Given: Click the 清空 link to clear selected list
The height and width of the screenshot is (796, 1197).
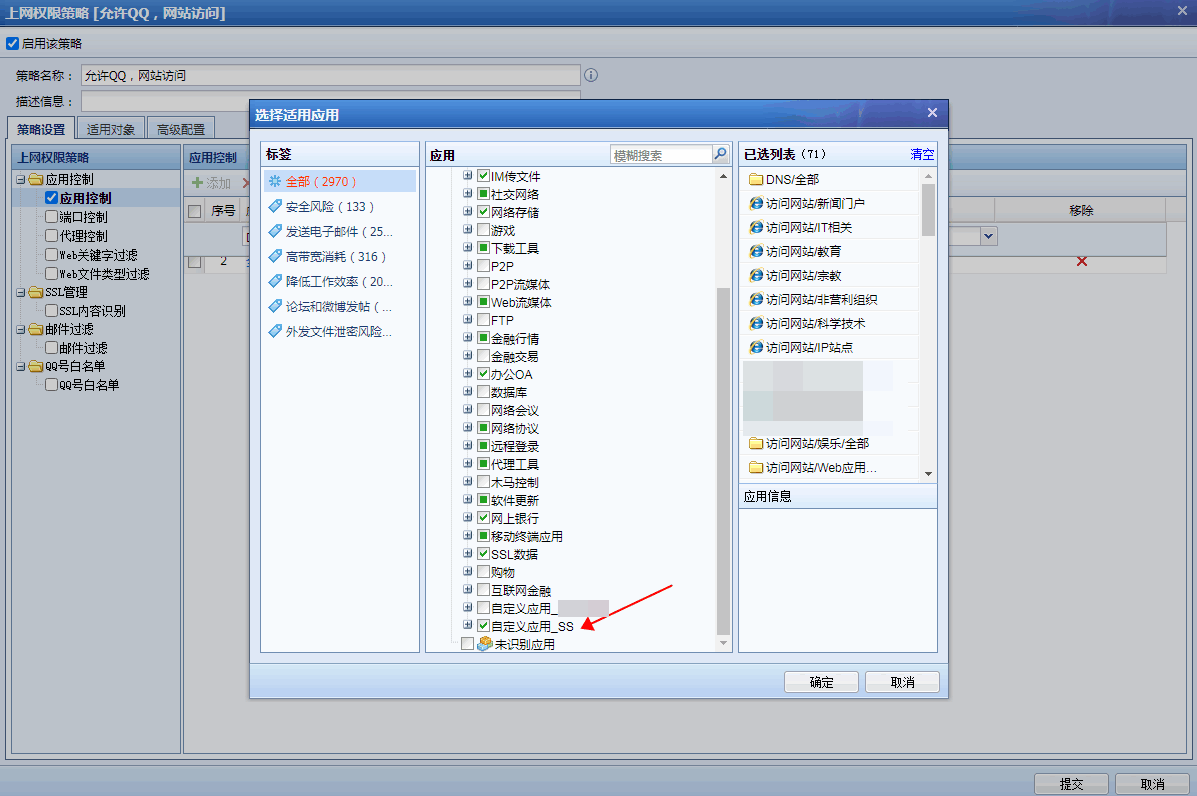Looking at the screenshot, I should (x=922, y=155).
